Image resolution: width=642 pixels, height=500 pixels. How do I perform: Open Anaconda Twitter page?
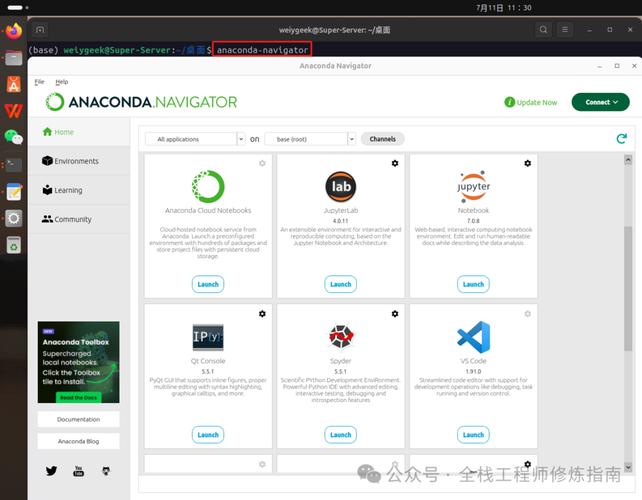coord(51,471)
